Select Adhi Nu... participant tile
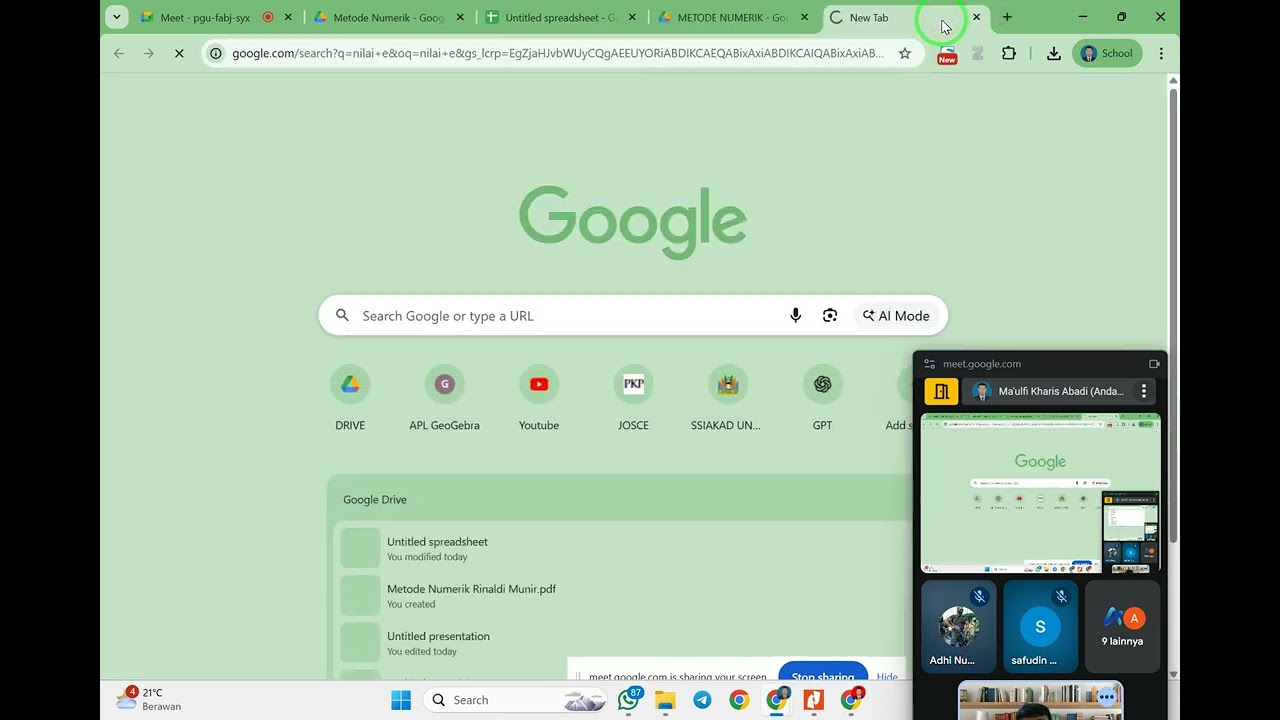 tap(958, 626)
